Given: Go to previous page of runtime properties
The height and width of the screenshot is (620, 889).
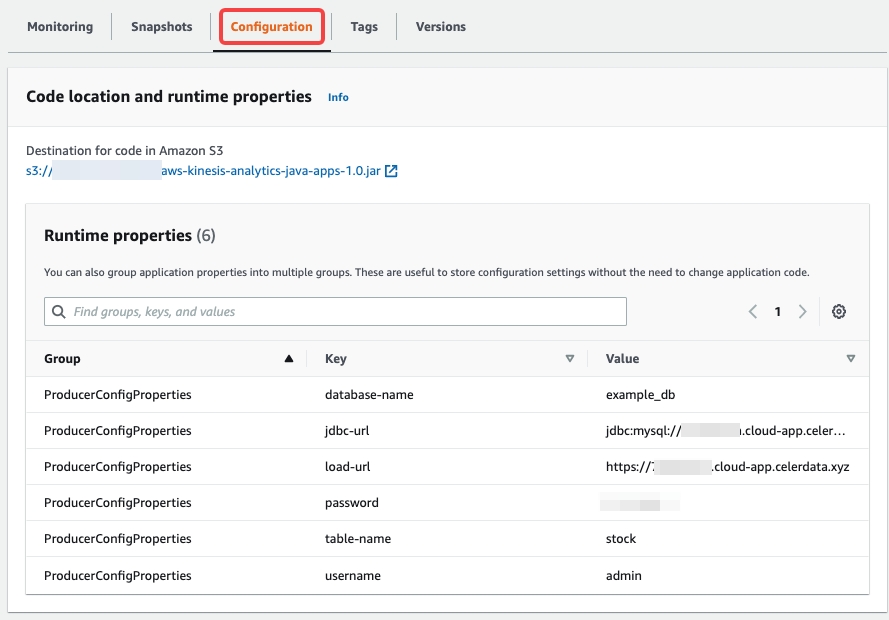Looking at the screenshot, I should (753, 312).
